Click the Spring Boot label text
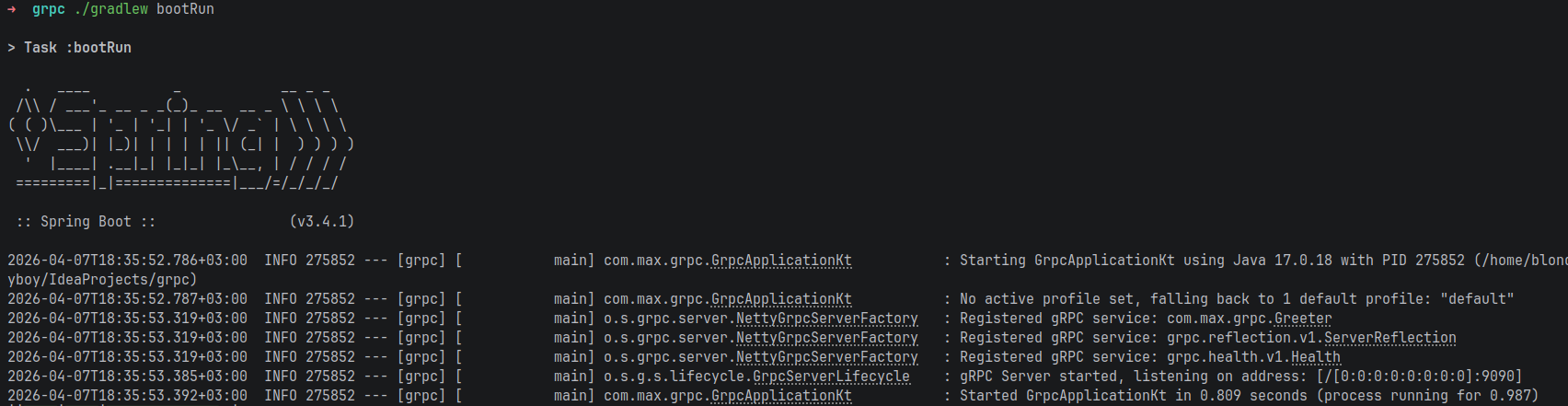 86,222
